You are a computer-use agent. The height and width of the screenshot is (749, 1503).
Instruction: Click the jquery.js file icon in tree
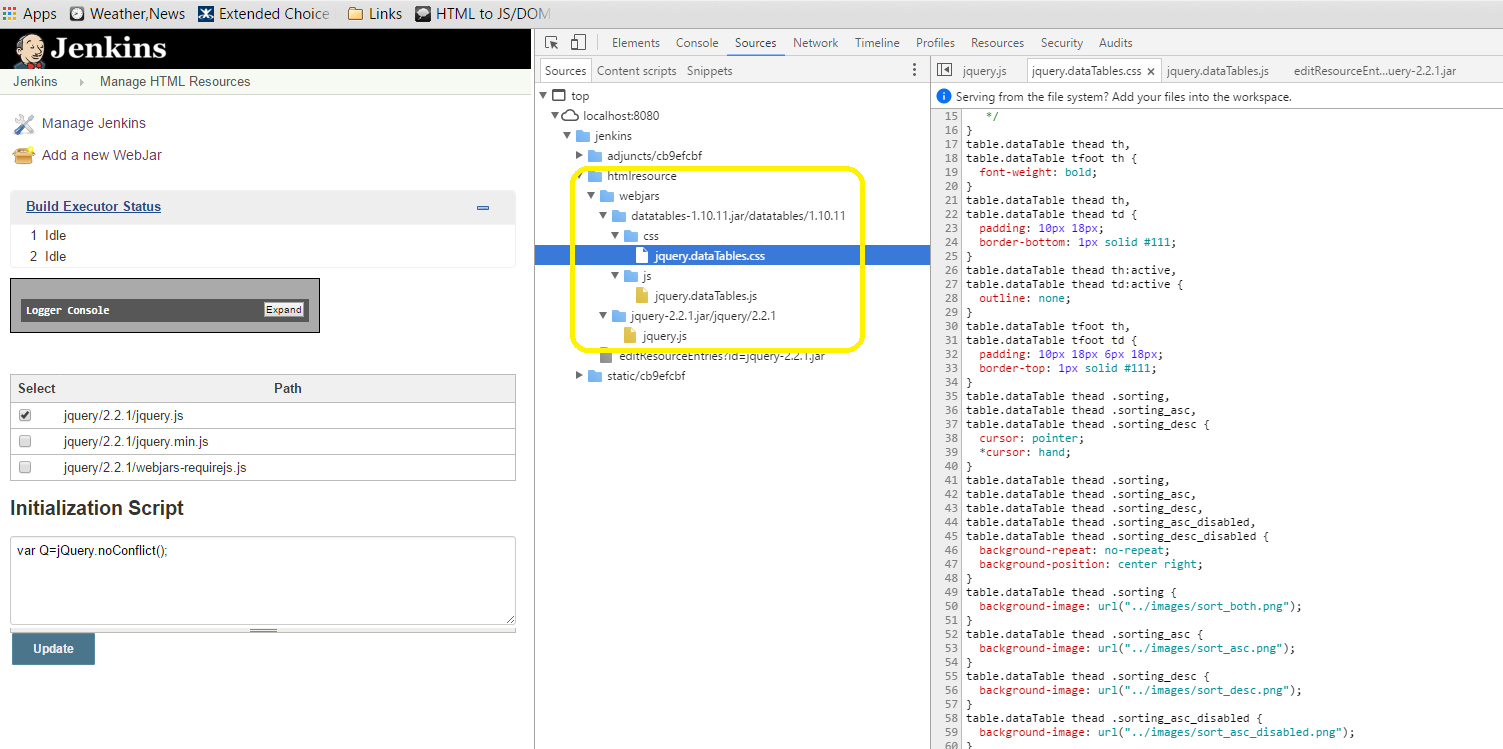630,336
